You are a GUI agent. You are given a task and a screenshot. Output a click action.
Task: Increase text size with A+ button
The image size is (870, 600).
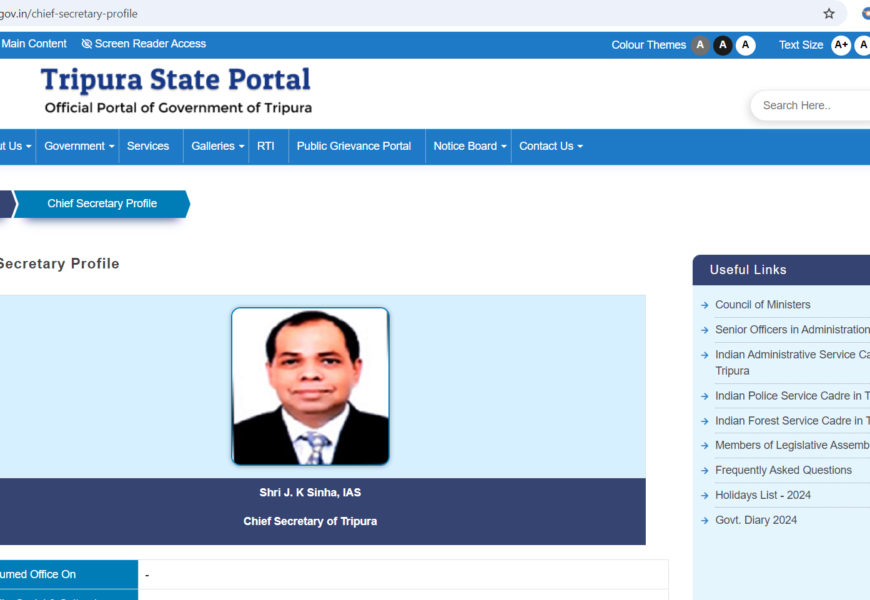(841, 45)
